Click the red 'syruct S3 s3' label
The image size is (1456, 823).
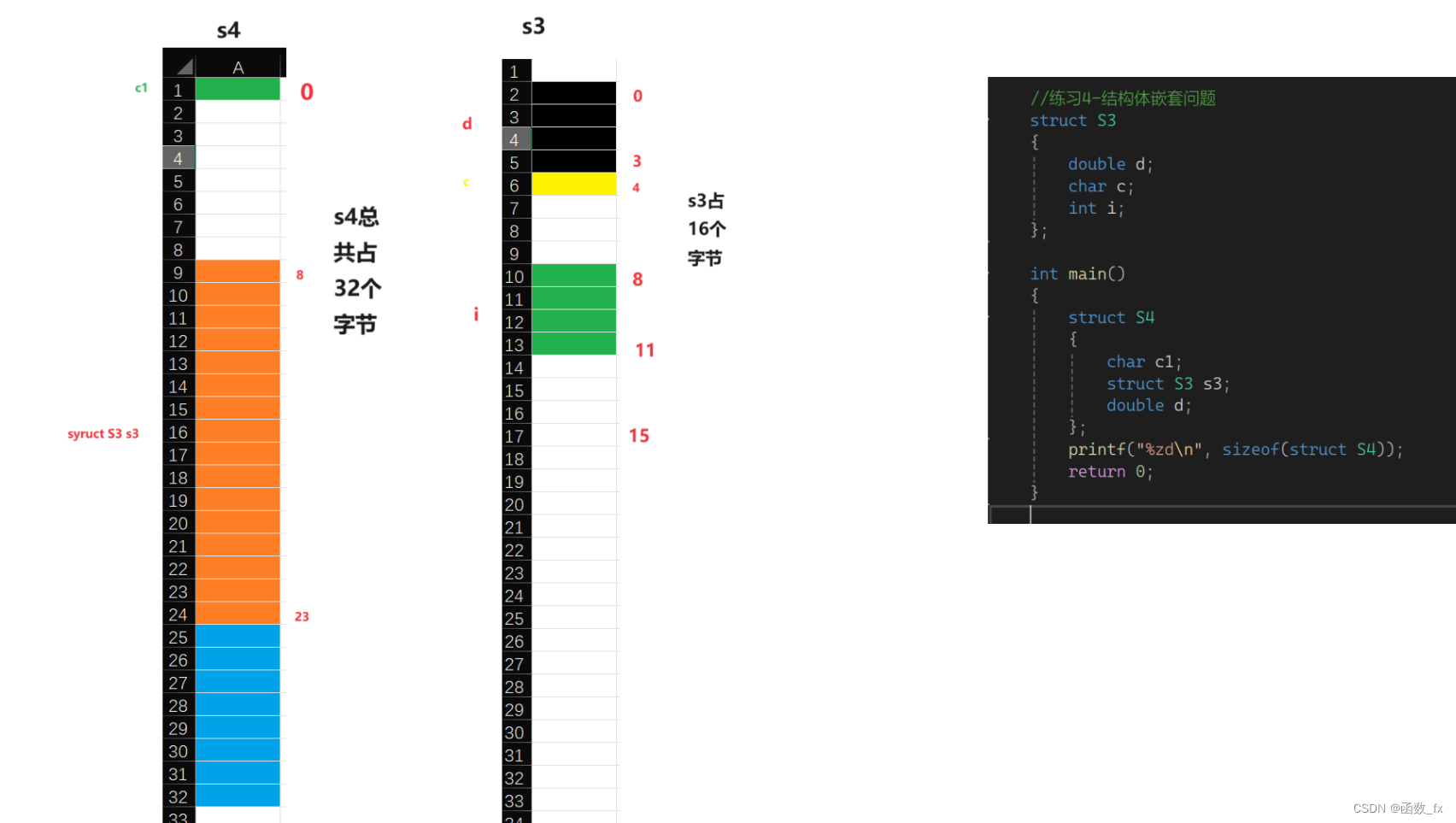[103, 433]
